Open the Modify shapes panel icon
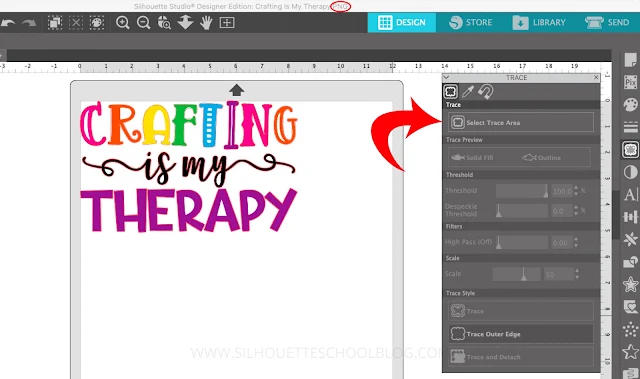Screen dimensions: 640x379 pyautogui.click(x=630, y=262)
